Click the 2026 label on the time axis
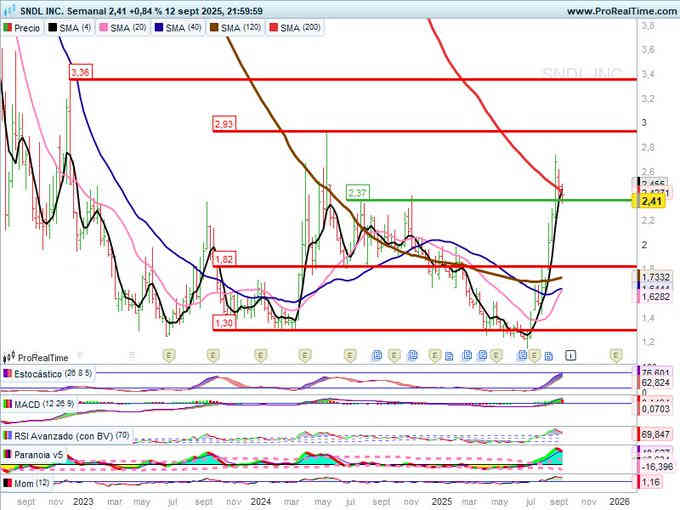 (619, 501)
